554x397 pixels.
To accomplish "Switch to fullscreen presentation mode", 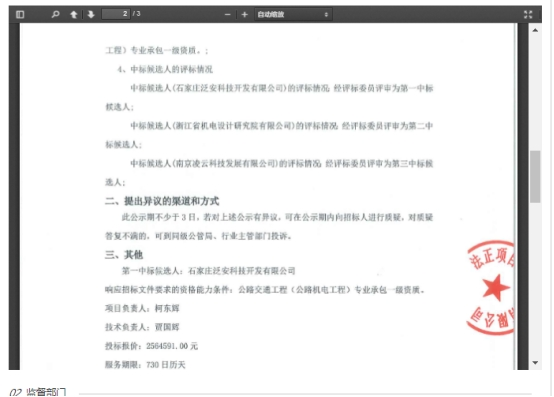I will pos(528,14).
